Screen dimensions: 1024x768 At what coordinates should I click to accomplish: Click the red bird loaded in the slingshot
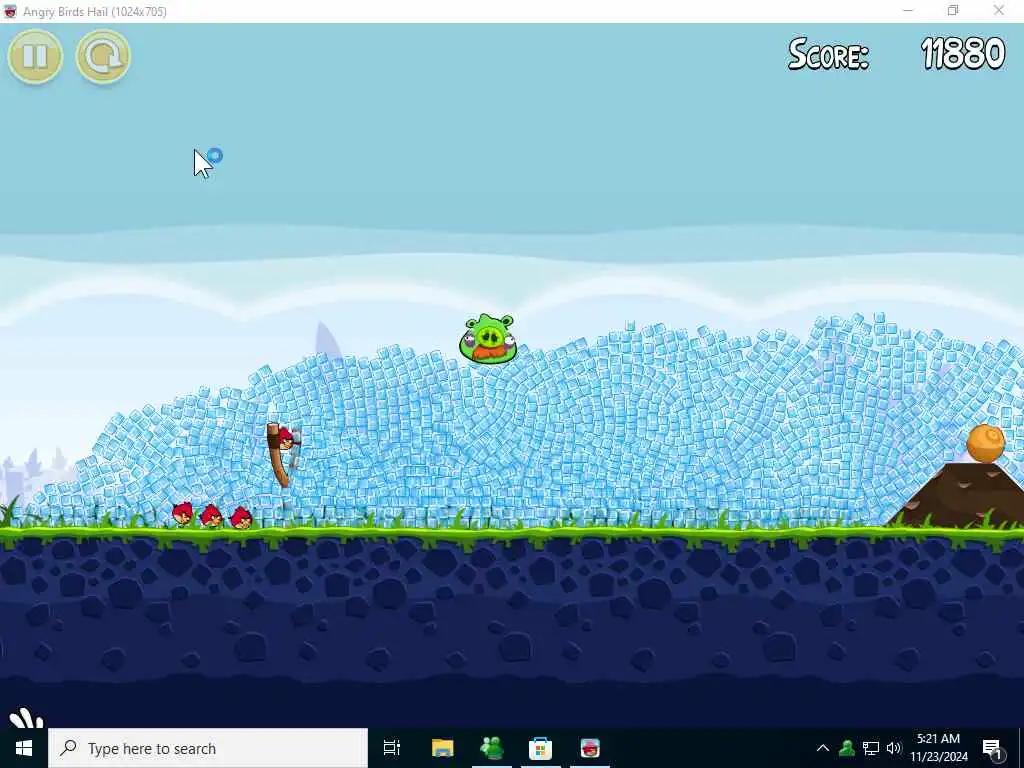point(286,438)
